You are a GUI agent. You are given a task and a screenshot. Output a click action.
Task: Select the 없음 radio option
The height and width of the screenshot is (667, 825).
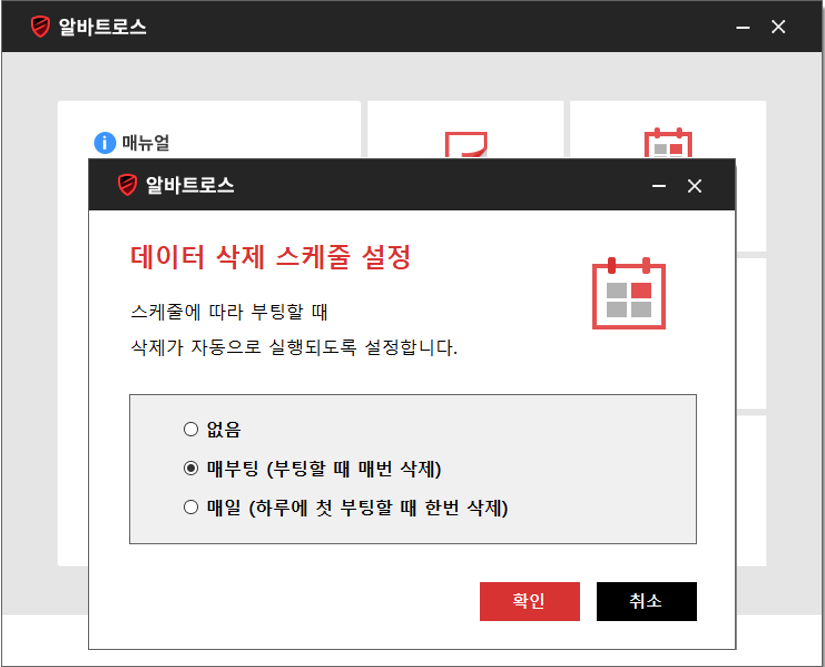pos(191,430)
